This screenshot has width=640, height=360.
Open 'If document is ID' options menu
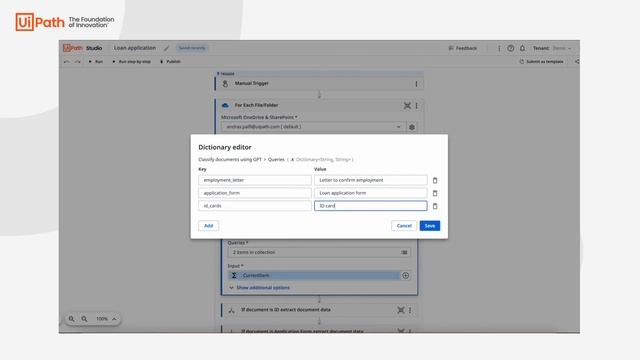click(x=410, y=310)
